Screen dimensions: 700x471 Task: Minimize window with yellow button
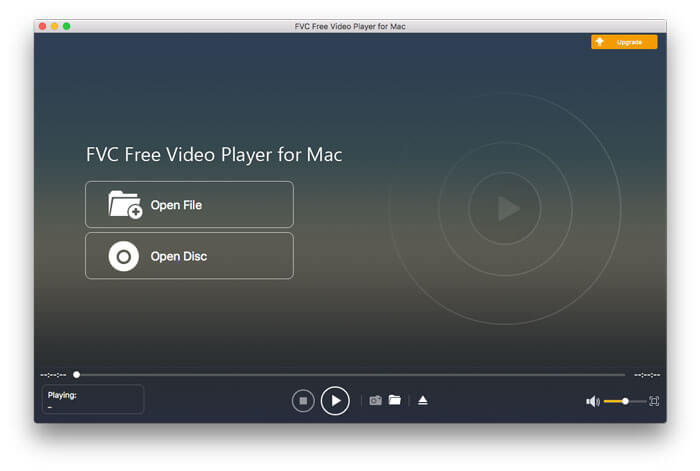coord(54,26)
